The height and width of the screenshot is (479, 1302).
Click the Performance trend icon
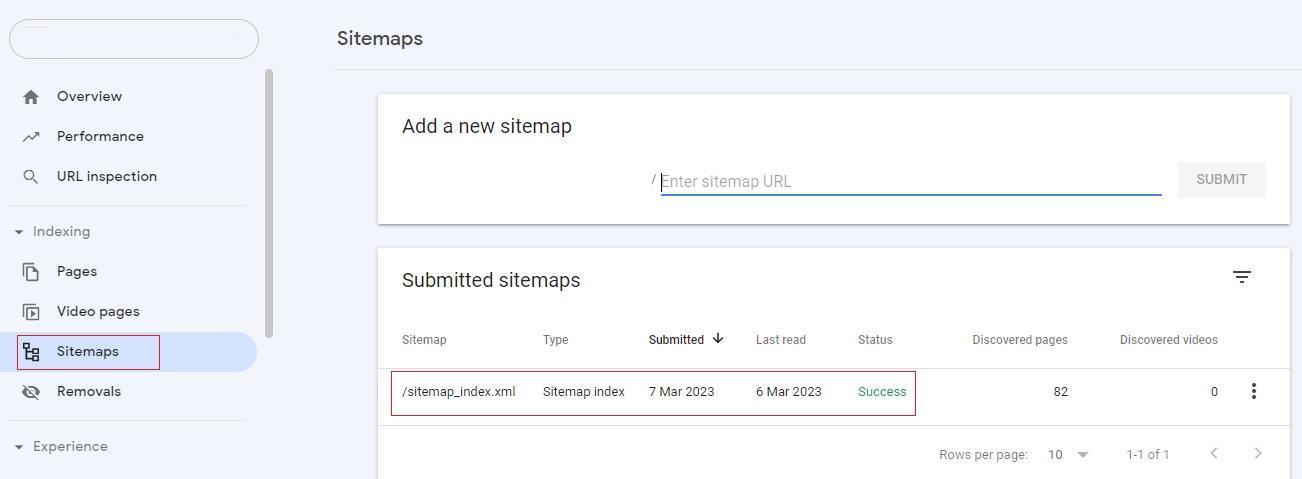click(x=31, y=137)
